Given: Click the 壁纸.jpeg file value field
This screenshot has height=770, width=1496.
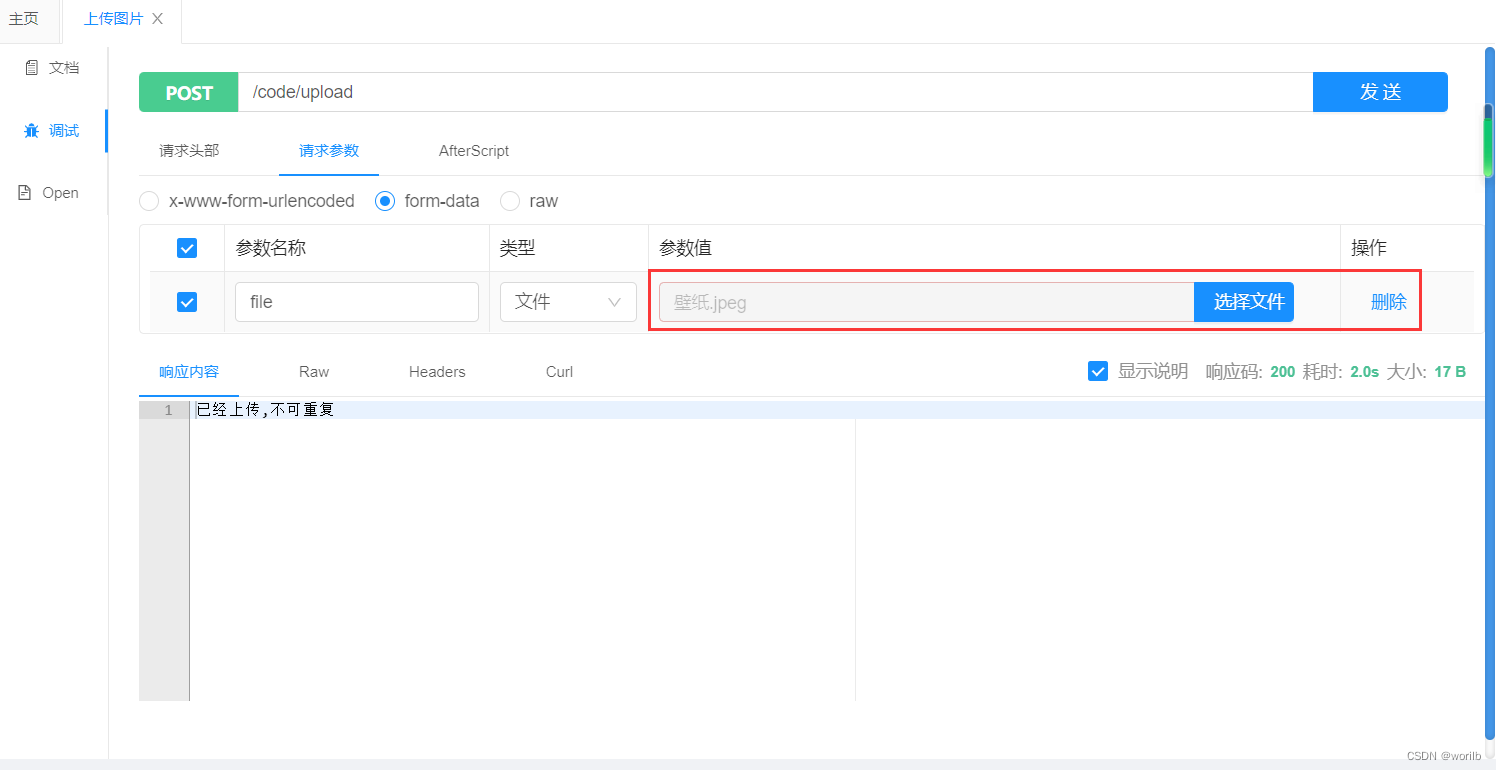Looking at the screenshot, I should (926, 302).
